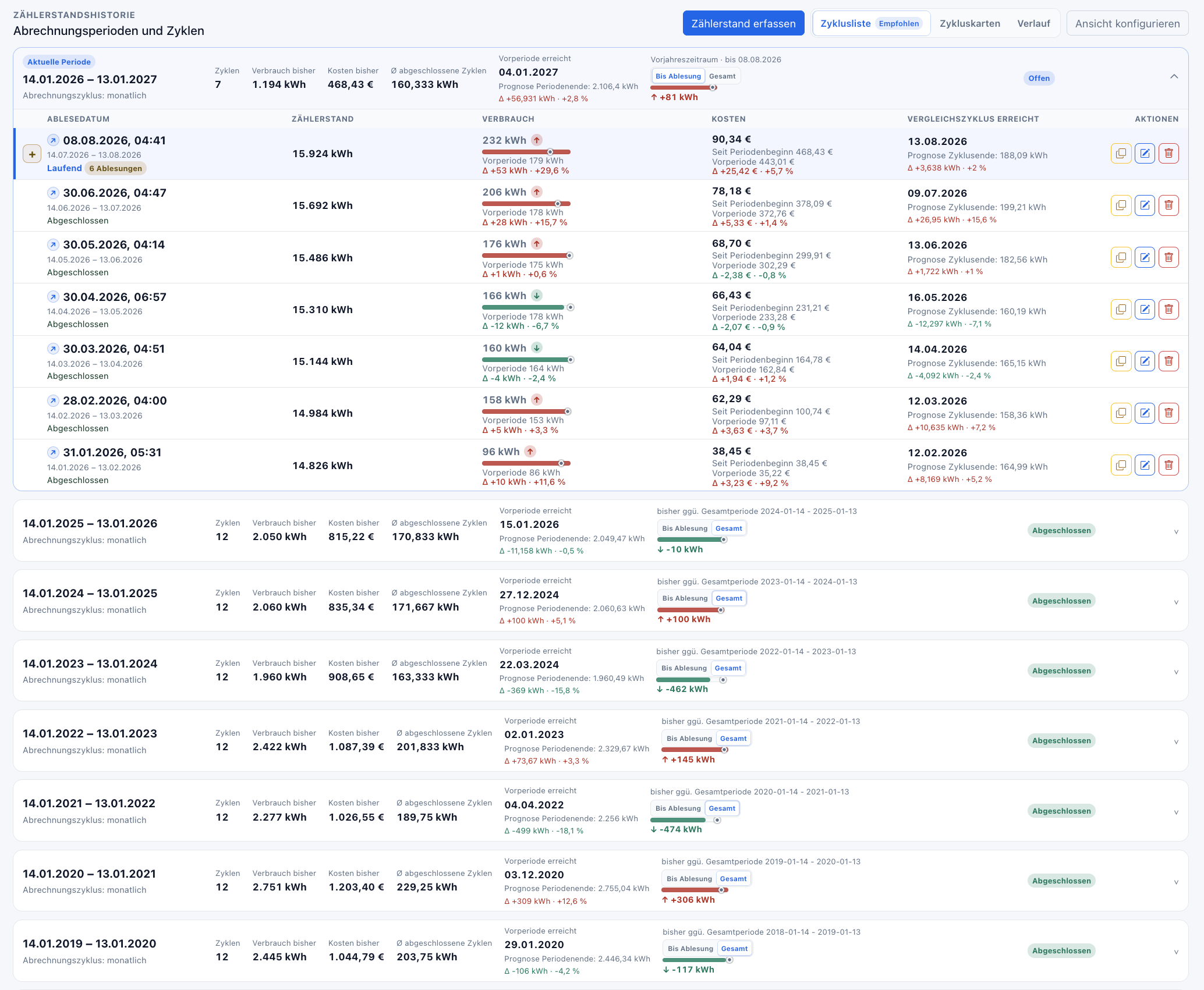Click the 232 kWh consumption progress bar
The height and width of the screenshot is (990, 1204).
coord(526,152)
